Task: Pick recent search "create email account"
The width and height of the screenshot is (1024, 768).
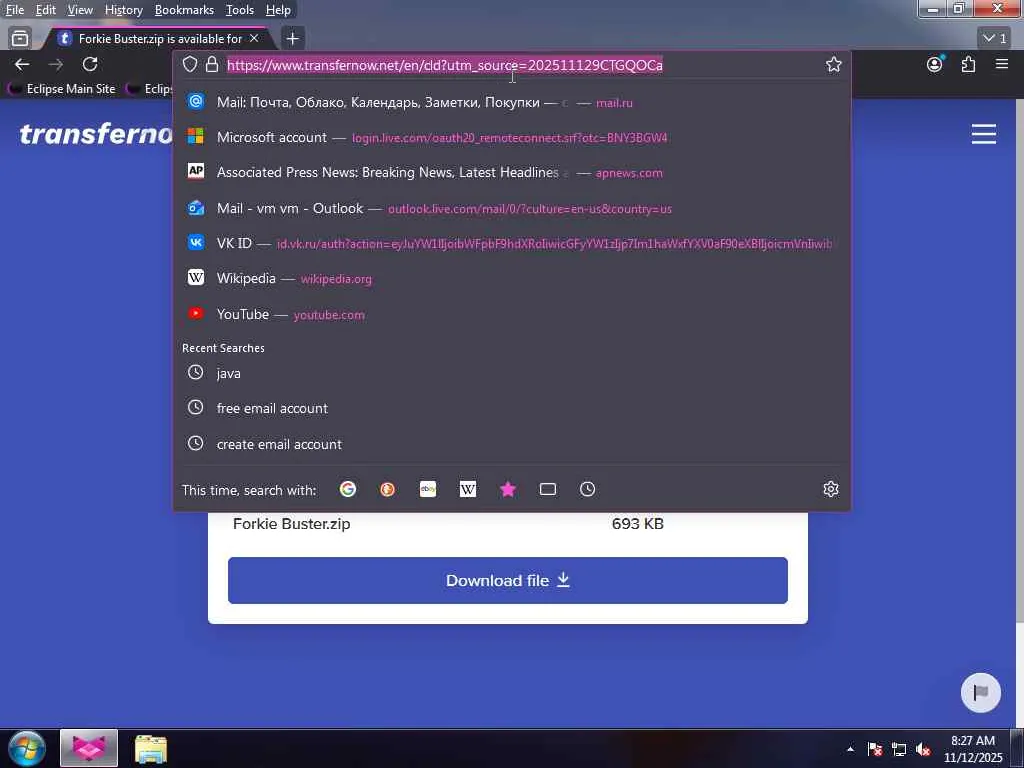Action: [x=511, y=444]
